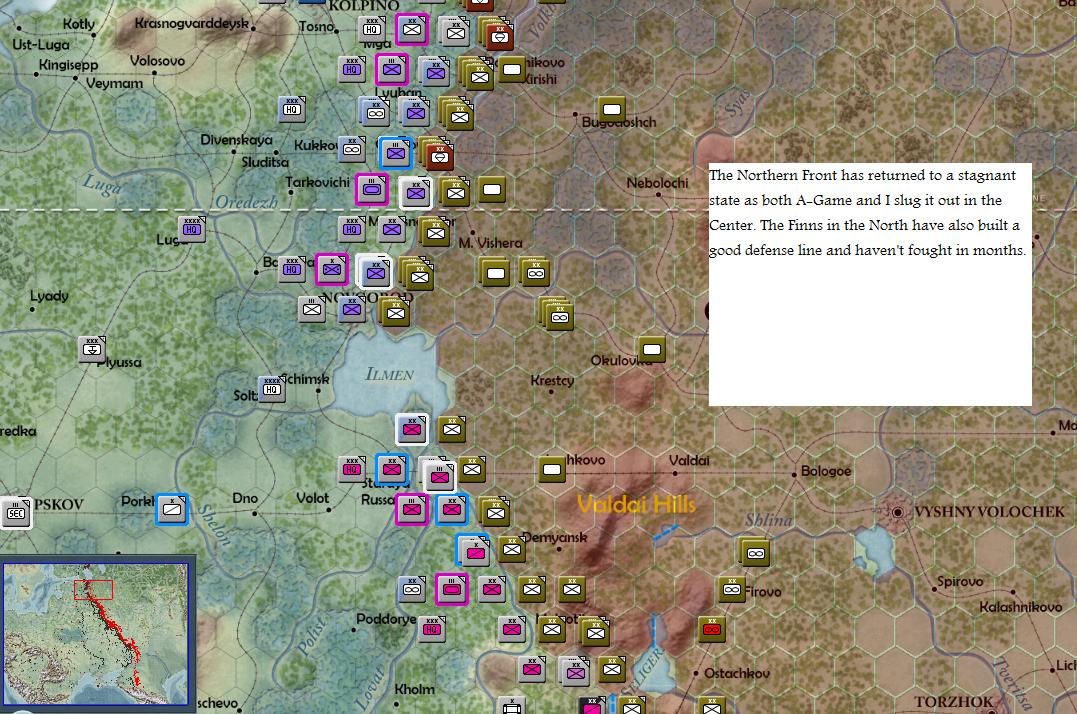Select the olive blank counter west of Valdai
The width and height of the screenshot is (1077, 714).
click(x=552, y=470)
